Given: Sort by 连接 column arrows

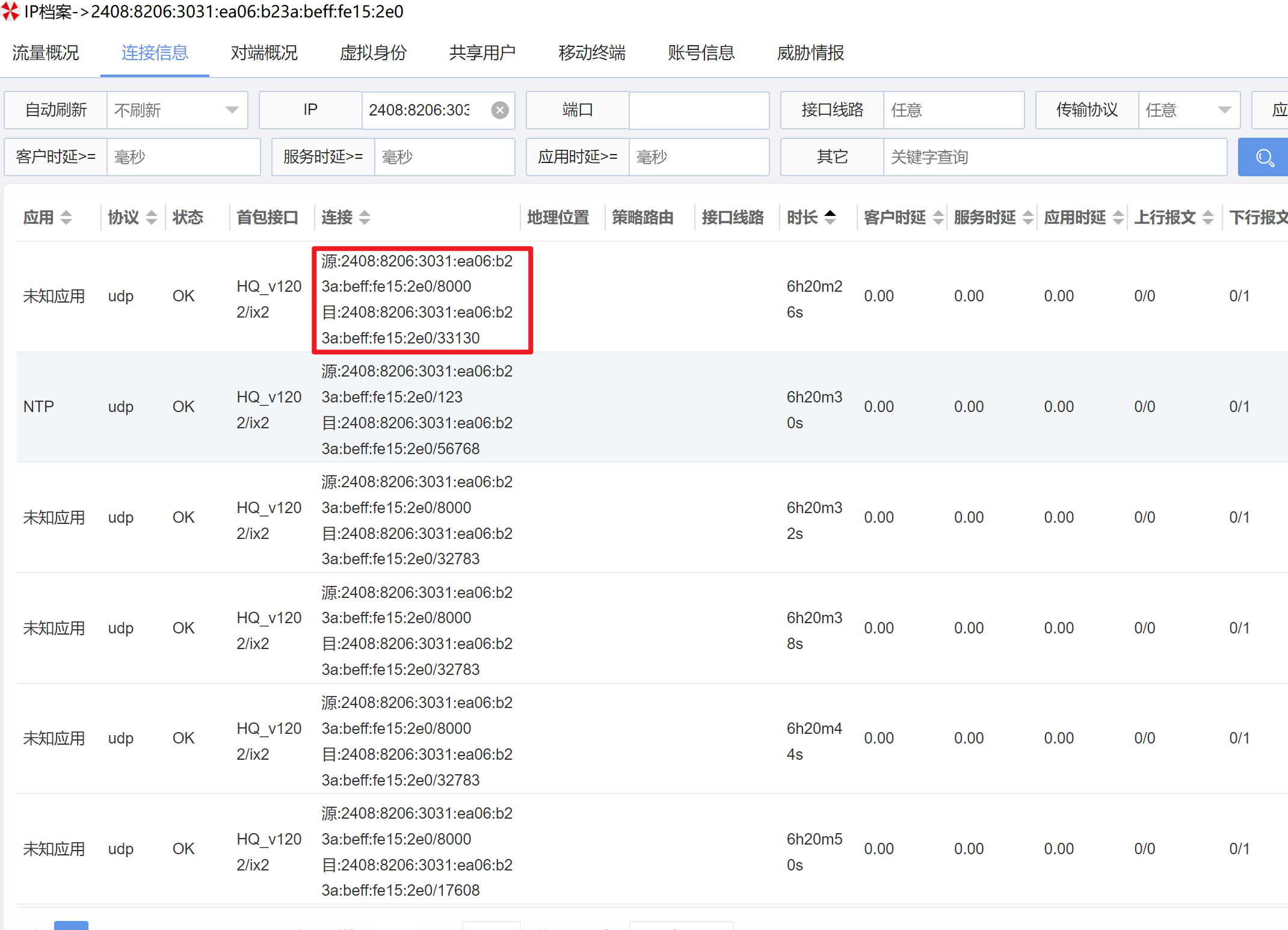Looking at the screenshot, I should pos(365,218).
